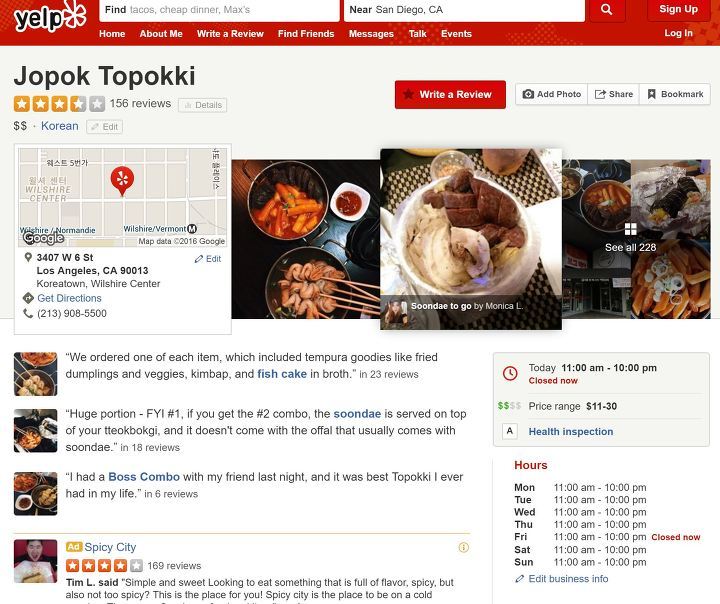Click the Price range $11-30 text
Screen dimensions: 720x604
[573, 406]
